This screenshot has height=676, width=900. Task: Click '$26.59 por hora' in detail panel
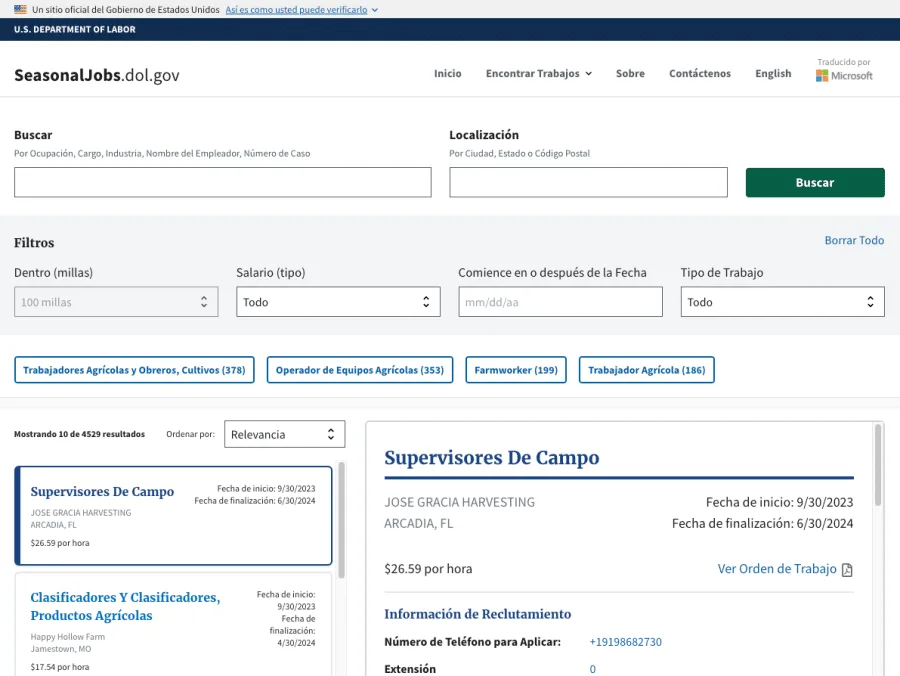pos(428,569)
